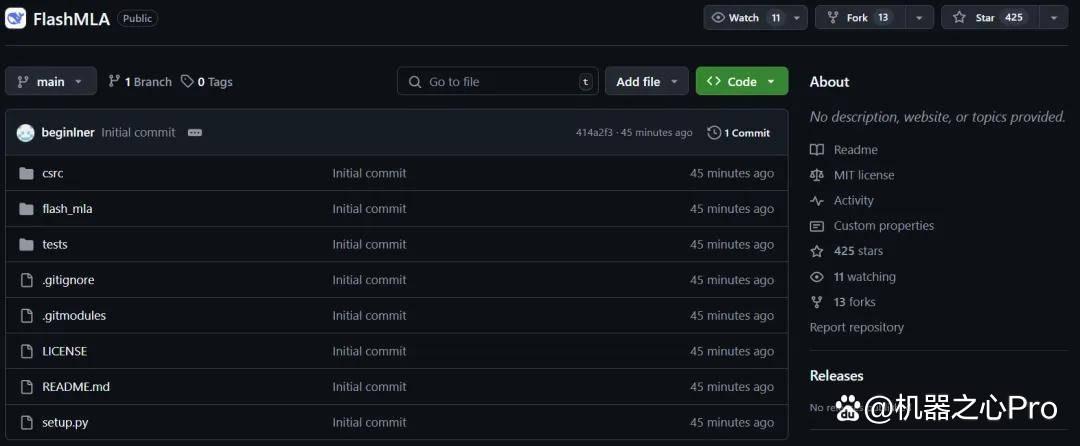
Task: Expand the main branch dropdown
Action: click(50, 81)
